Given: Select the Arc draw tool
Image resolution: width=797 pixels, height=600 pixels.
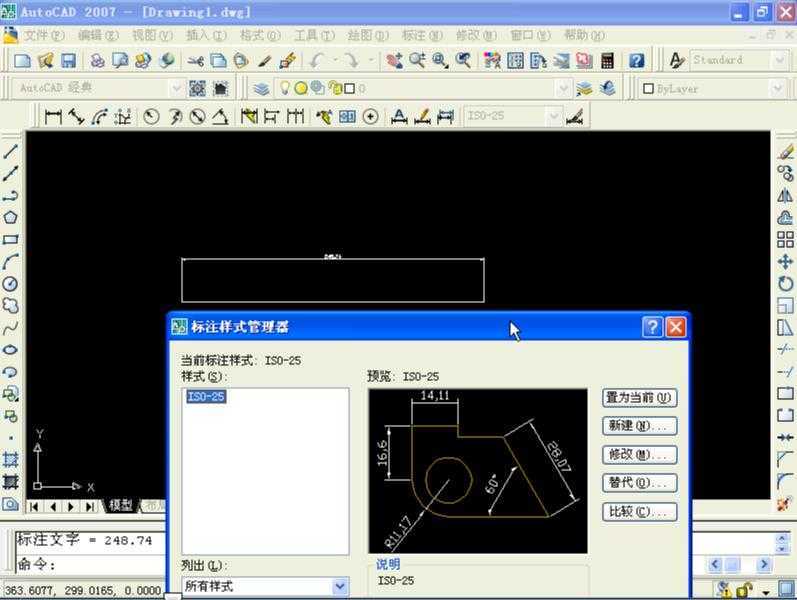Looking at the screenshot, I should pos(11,262).
